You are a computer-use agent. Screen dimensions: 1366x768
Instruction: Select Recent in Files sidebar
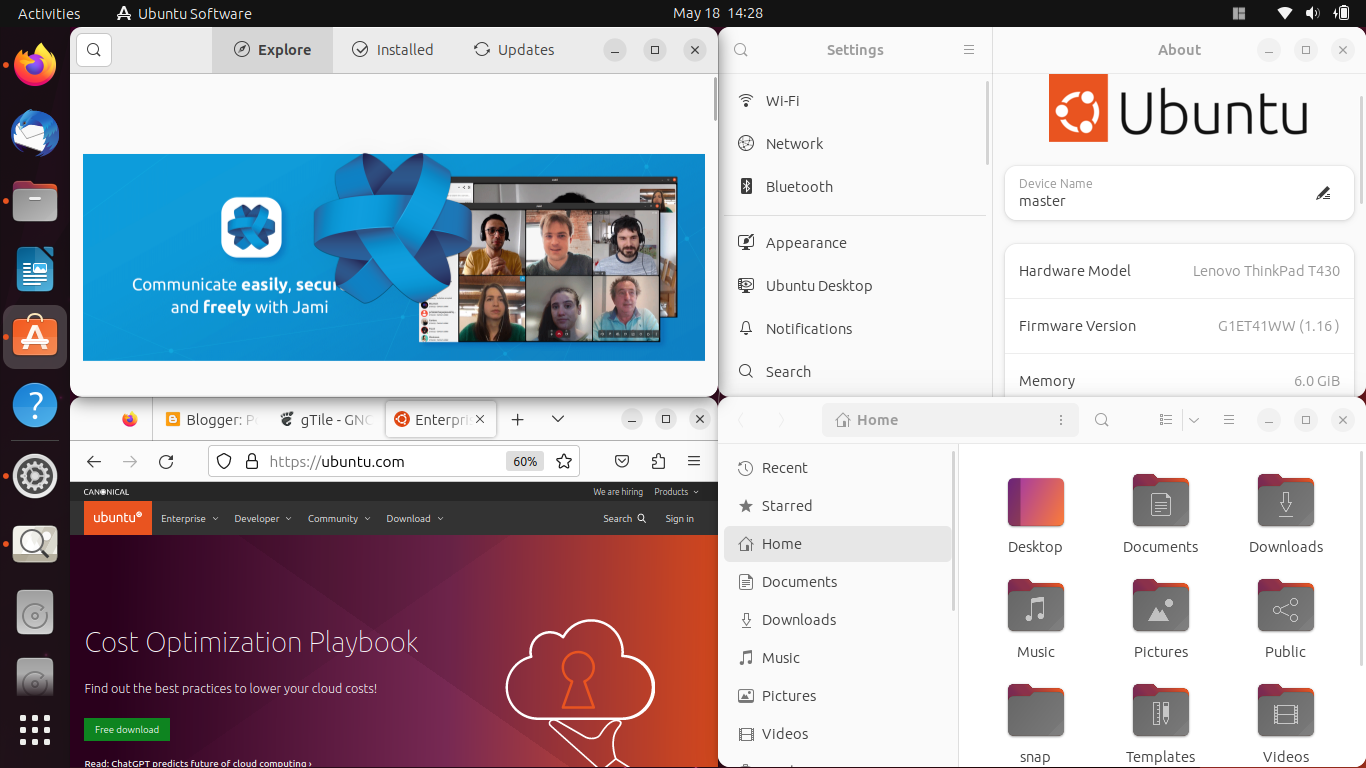838,468
